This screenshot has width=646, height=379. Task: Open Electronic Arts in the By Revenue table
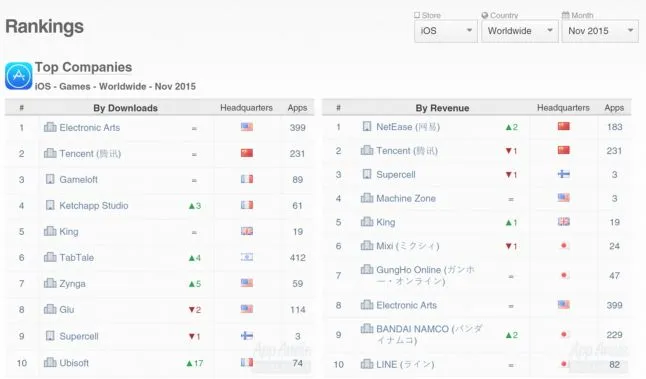(406, 305)
